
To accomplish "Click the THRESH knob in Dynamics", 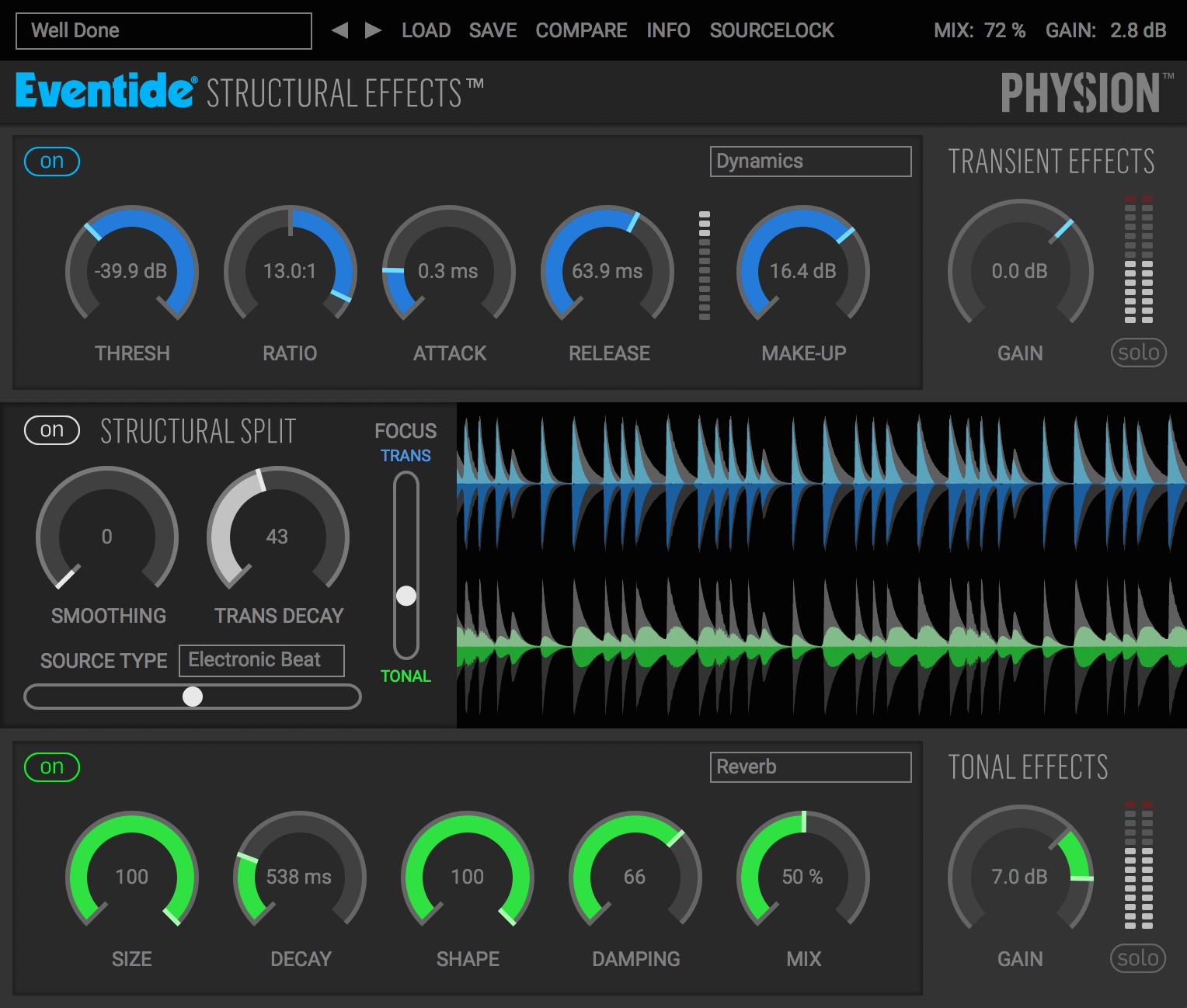I will [x=132, y=270].
